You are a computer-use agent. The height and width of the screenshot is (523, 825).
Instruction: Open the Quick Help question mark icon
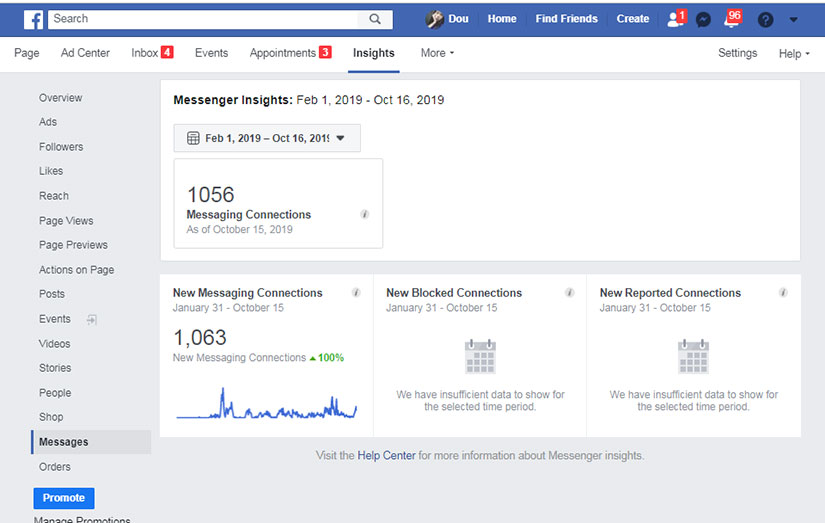click(x=766, y=19)
